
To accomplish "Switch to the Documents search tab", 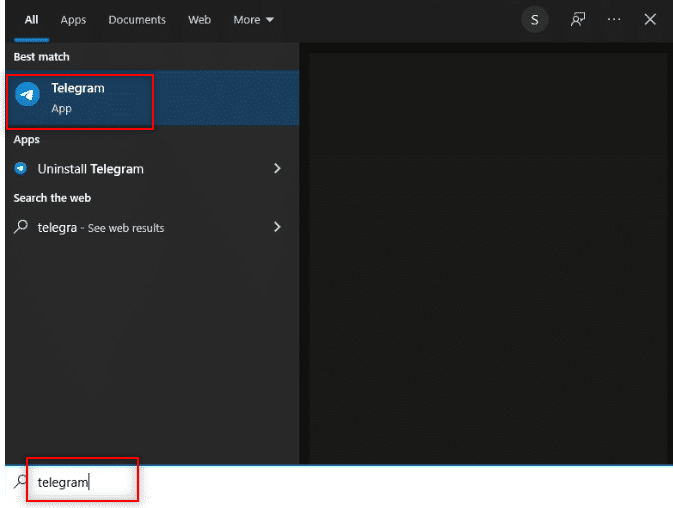I will tap(137, 20).
